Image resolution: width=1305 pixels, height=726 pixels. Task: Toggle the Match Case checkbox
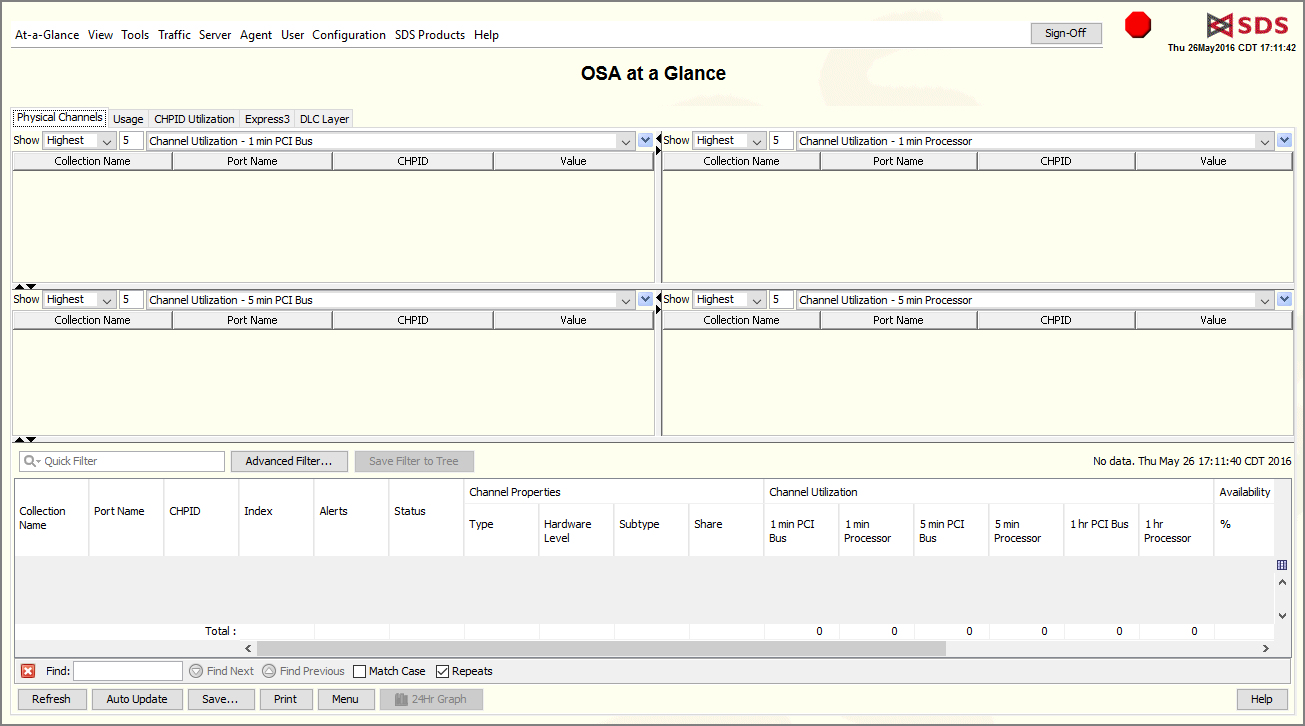(360, 671)
